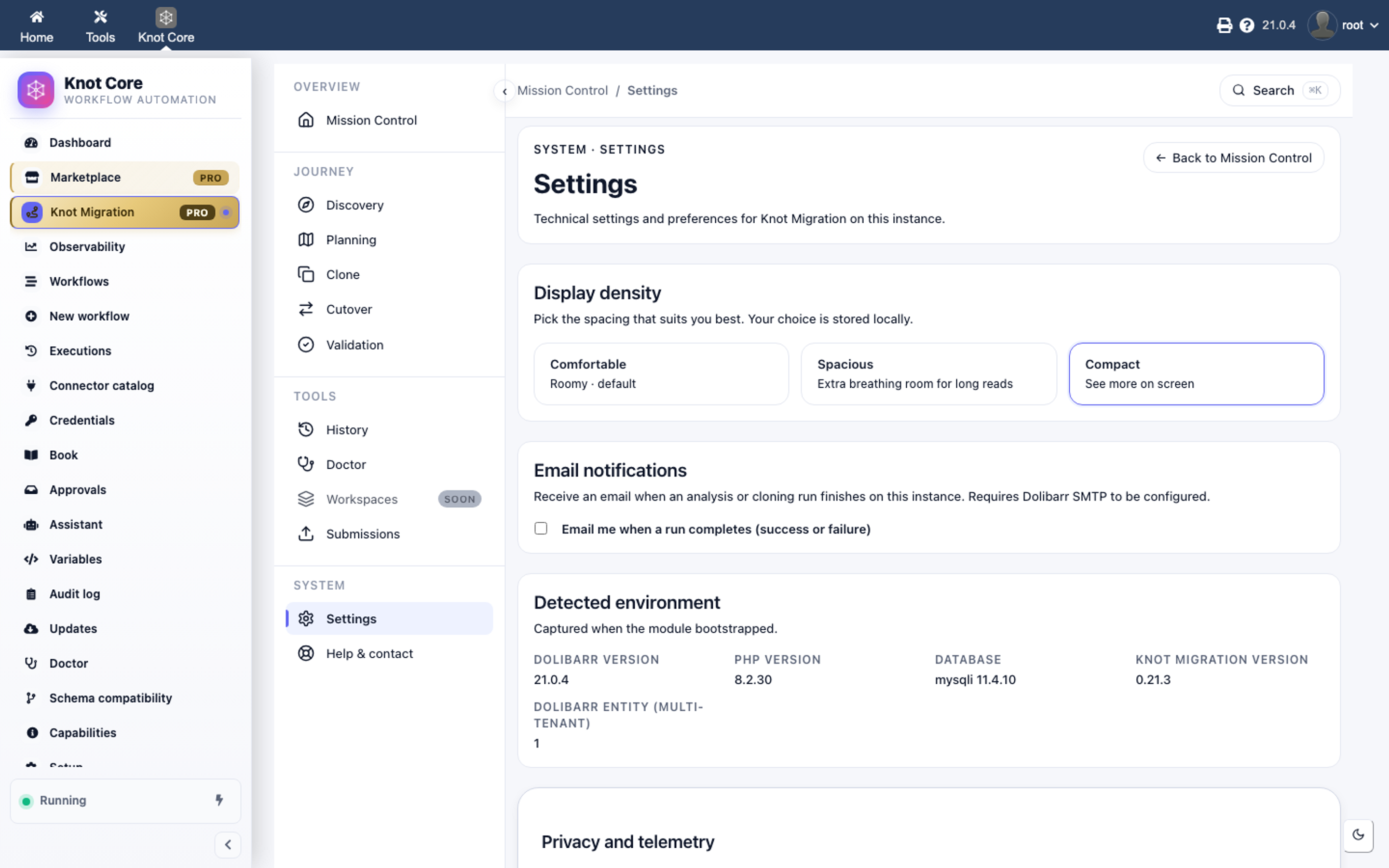
Task: Open Validation checkmark icon
Action: coord(306,344)
